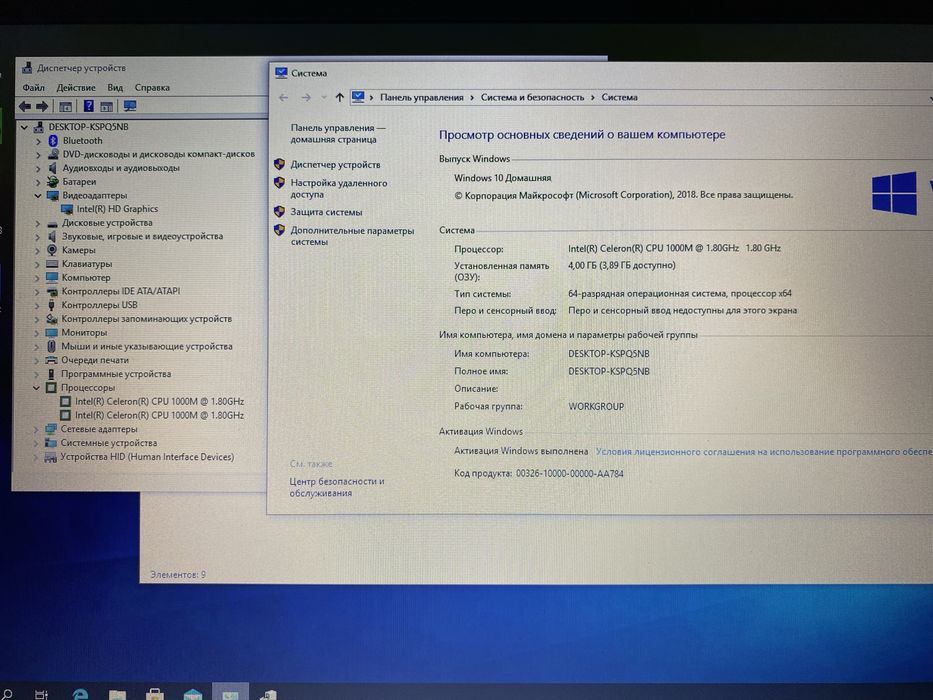Click back arrow in Система window

(284, 97)
